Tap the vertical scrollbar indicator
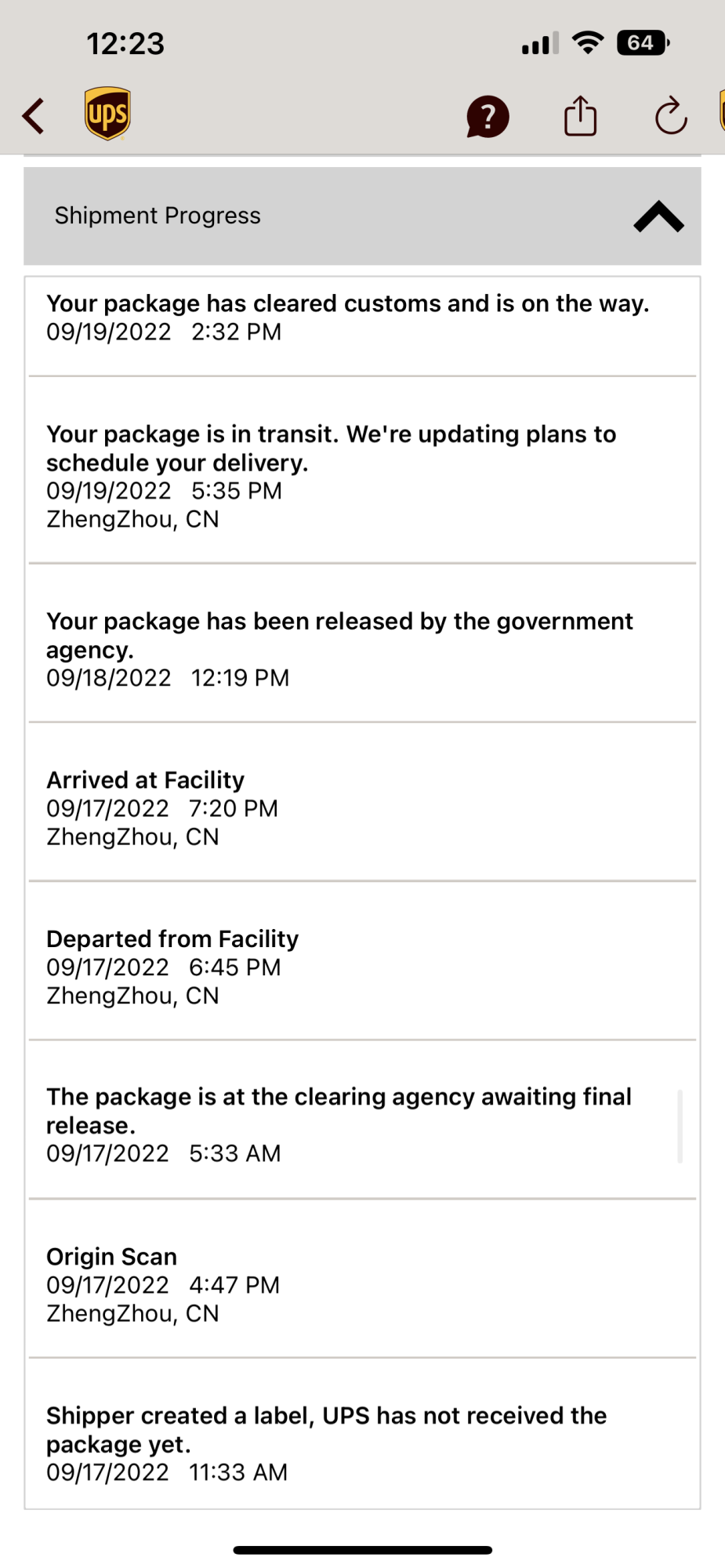Image resolution: width=725 pixels, height=1568 pixels. click(680, 1126)
